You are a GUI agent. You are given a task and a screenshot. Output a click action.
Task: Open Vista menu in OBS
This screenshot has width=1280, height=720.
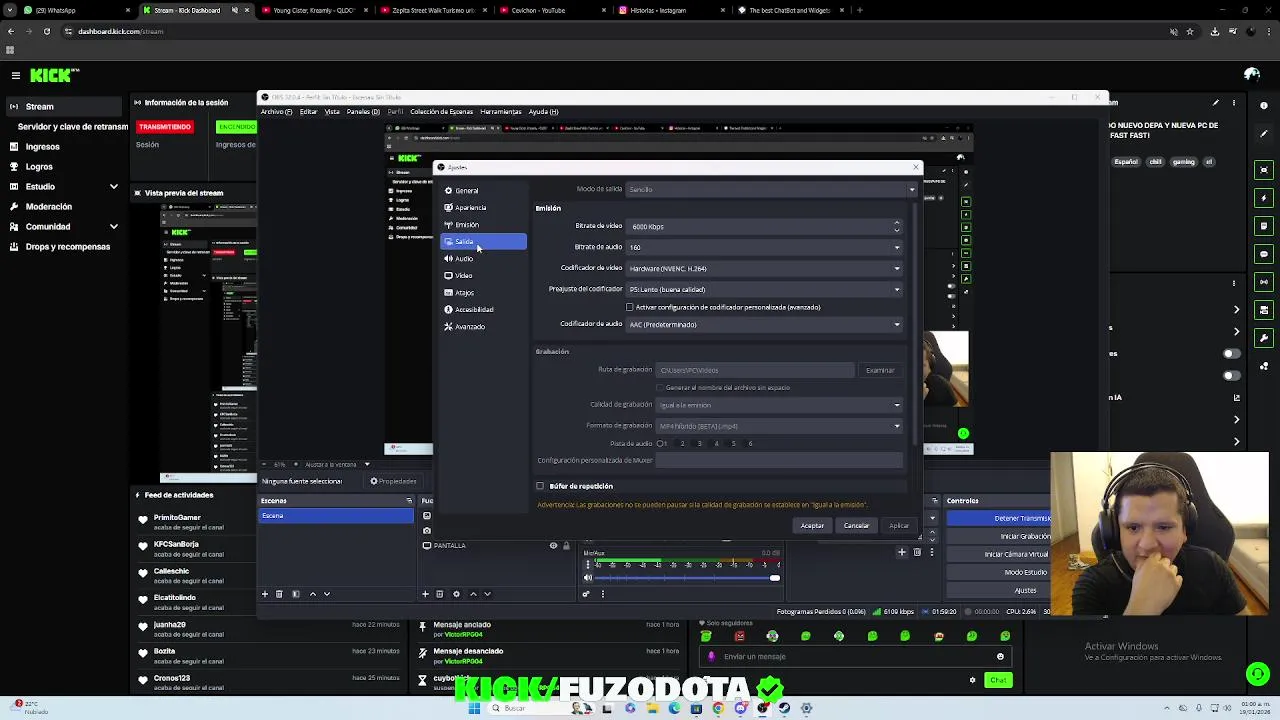[332, 111]
